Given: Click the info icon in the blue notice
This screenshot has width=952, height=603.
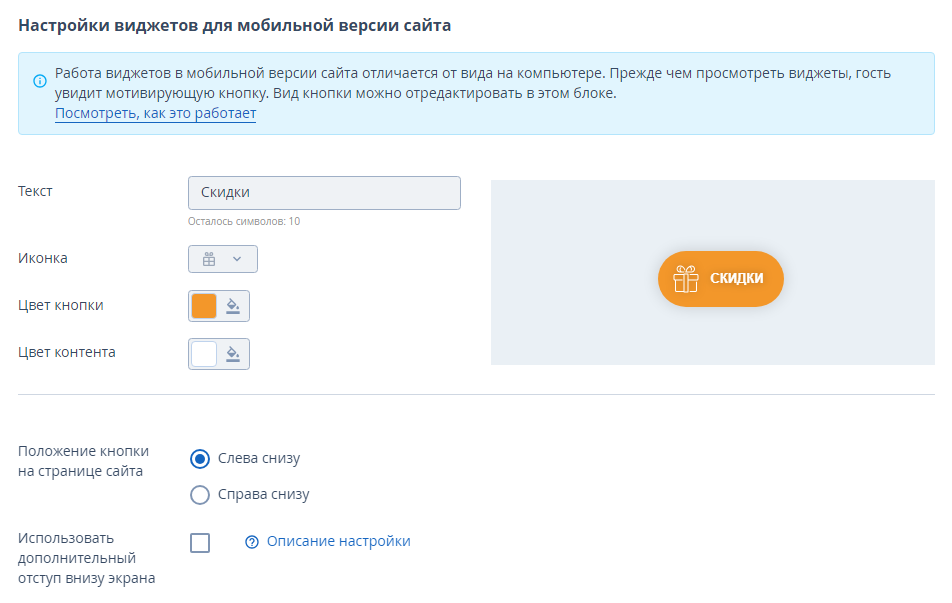Looking at the screenshot, I should [x=39, y=81].
